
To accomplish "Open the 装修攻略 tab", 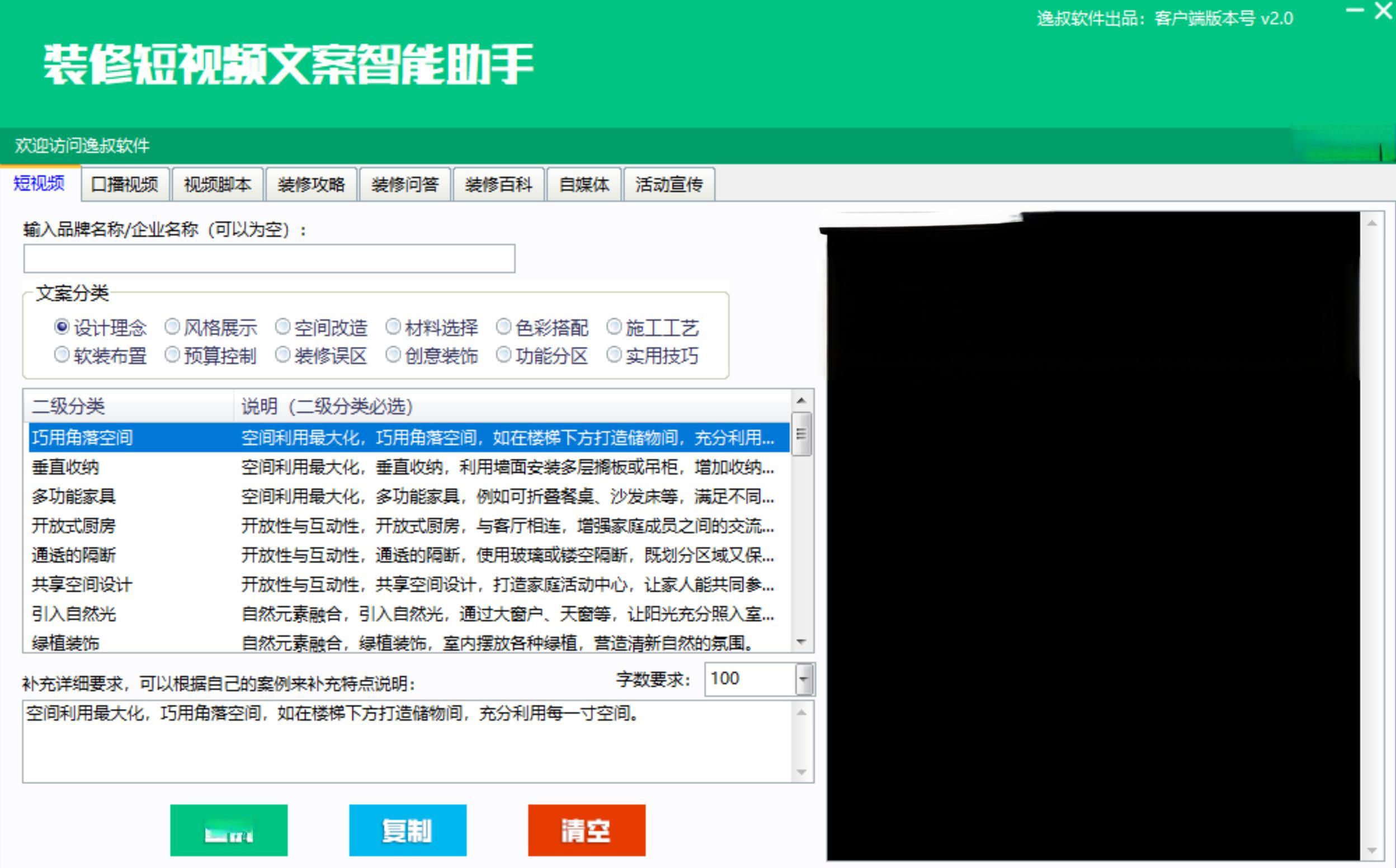I will point(311,184).
